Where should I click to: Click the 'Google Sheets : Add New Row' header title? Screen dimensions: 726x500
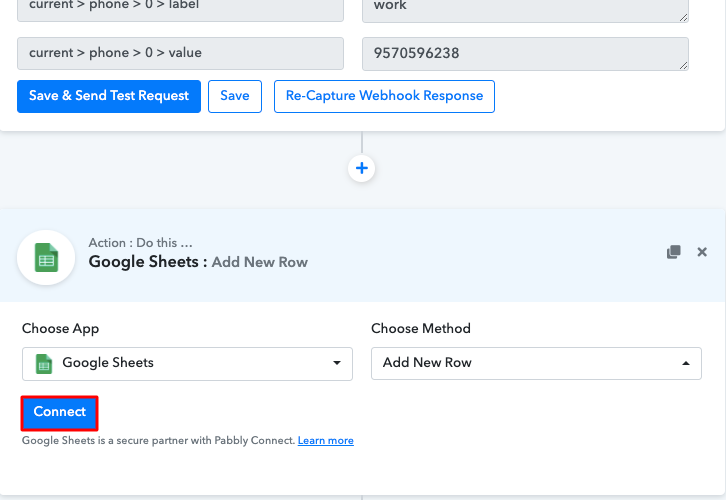coord(198,262)
